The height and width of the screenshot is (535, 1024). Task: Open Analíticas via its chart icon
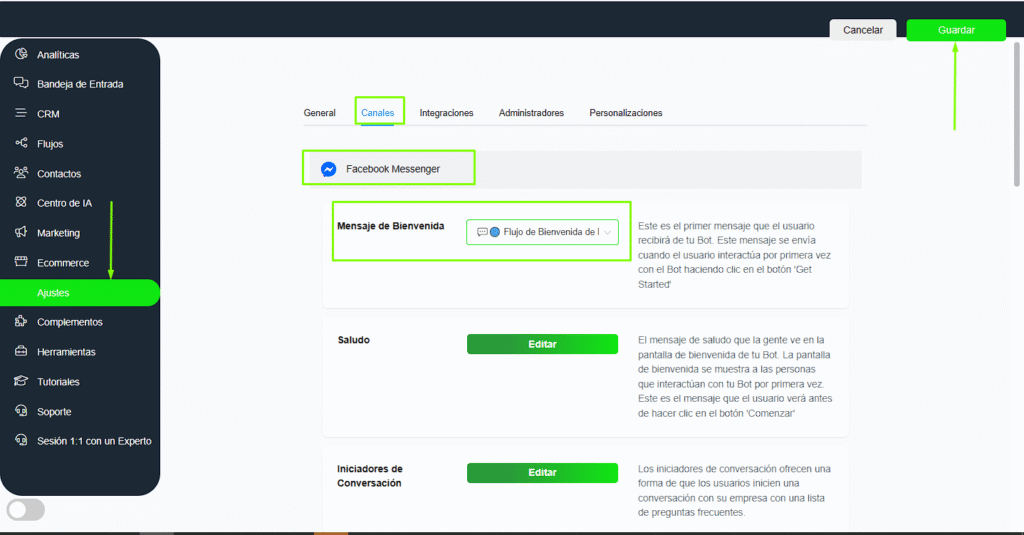[x=21, y=54]
